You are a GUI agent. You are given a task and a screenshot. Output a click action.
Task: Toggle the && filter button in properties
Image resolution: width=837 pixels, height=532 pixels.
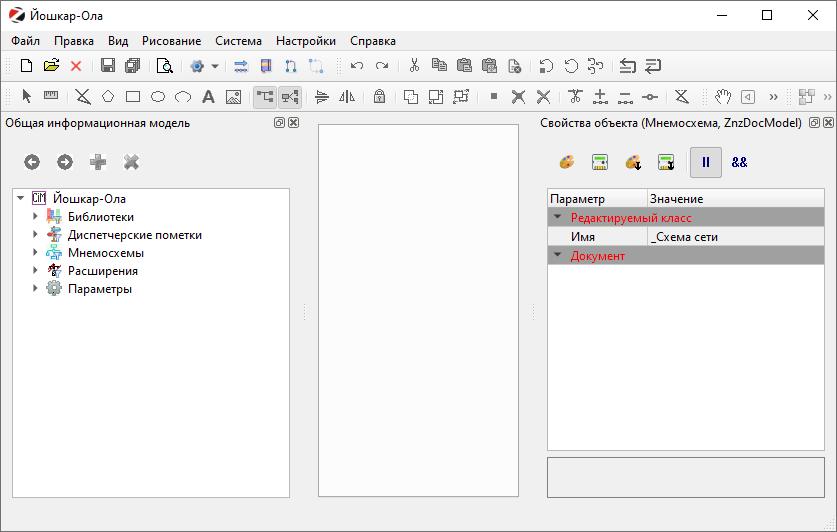(739, 162)
